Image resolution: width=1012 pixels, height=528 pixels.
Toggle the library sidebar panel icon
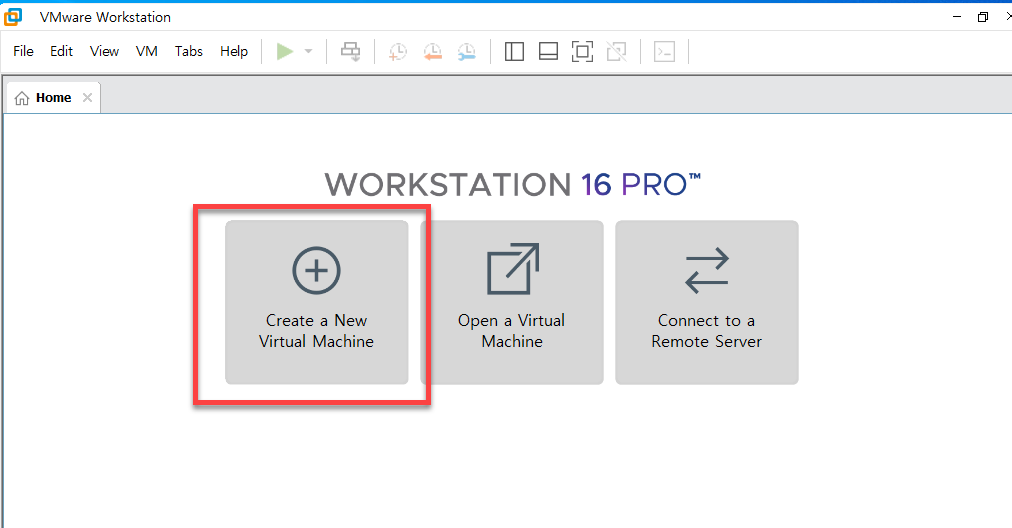514,52
